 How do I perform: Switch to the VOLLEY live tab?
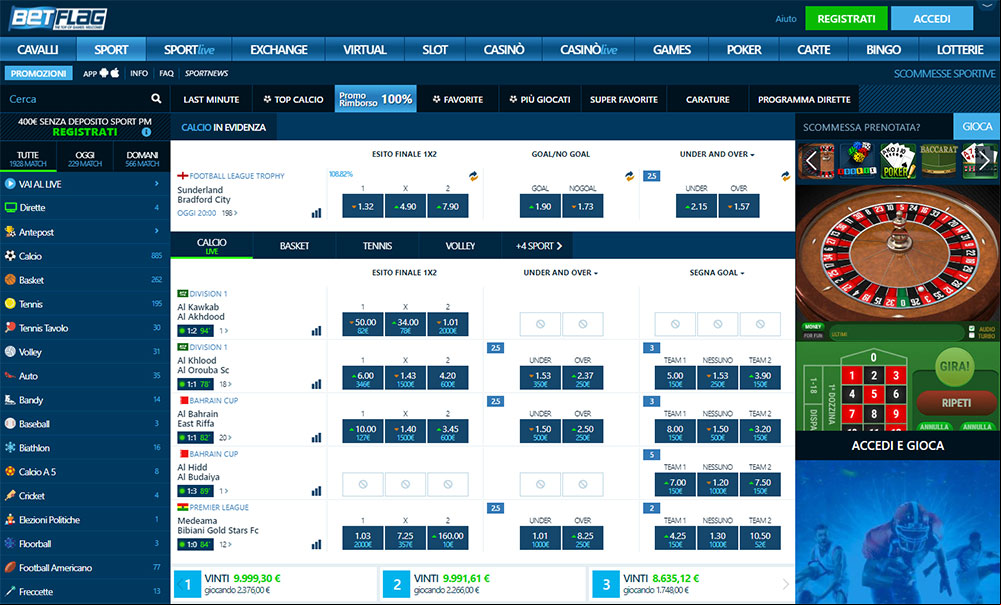tap(460, 246)
